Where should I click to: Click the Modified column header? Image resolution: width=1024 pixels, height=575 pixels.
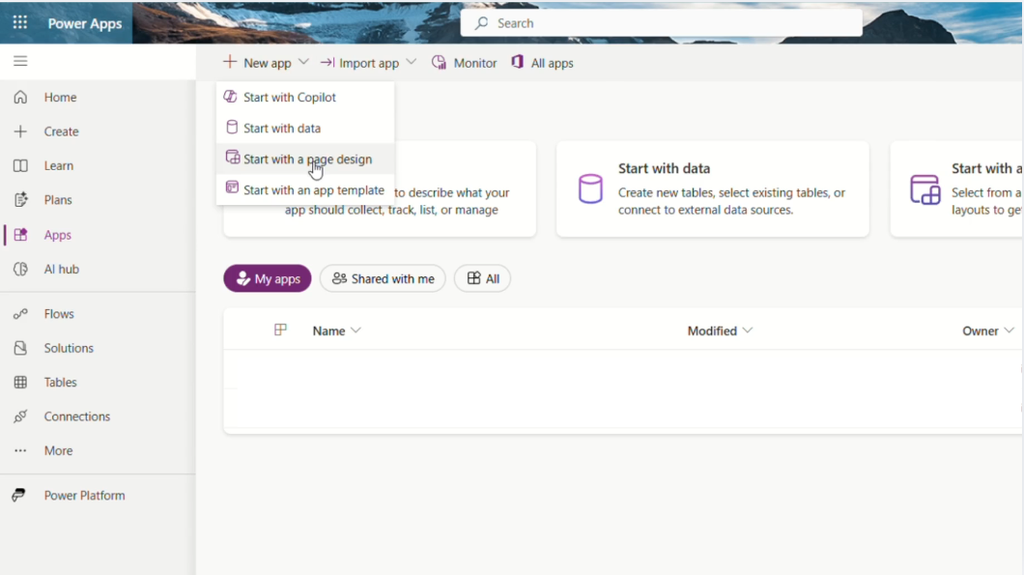point(712,331)
